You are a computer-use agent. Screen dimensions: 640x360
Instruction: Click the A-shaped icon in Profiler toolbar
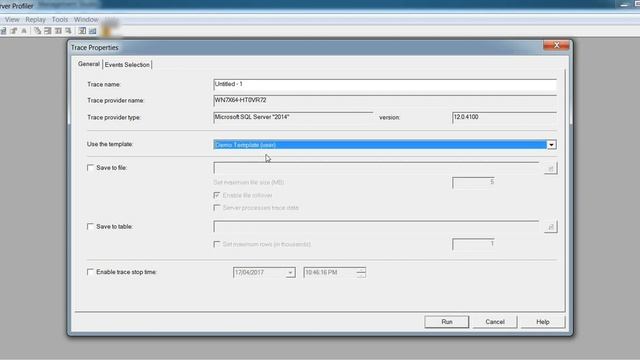[24, 31]
